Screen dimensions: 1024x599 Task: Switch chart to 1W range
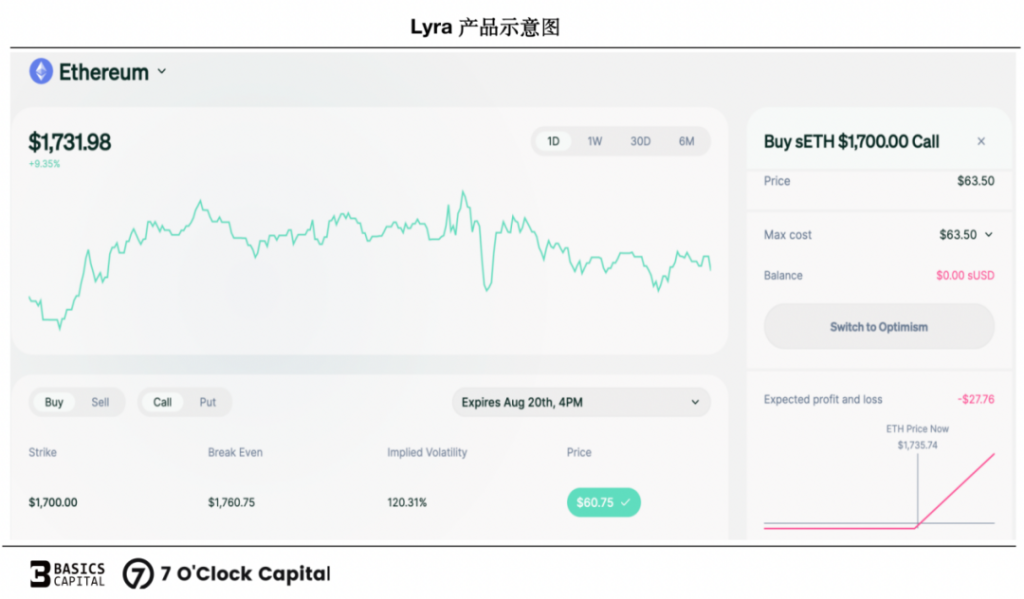[x=594, y=141]
